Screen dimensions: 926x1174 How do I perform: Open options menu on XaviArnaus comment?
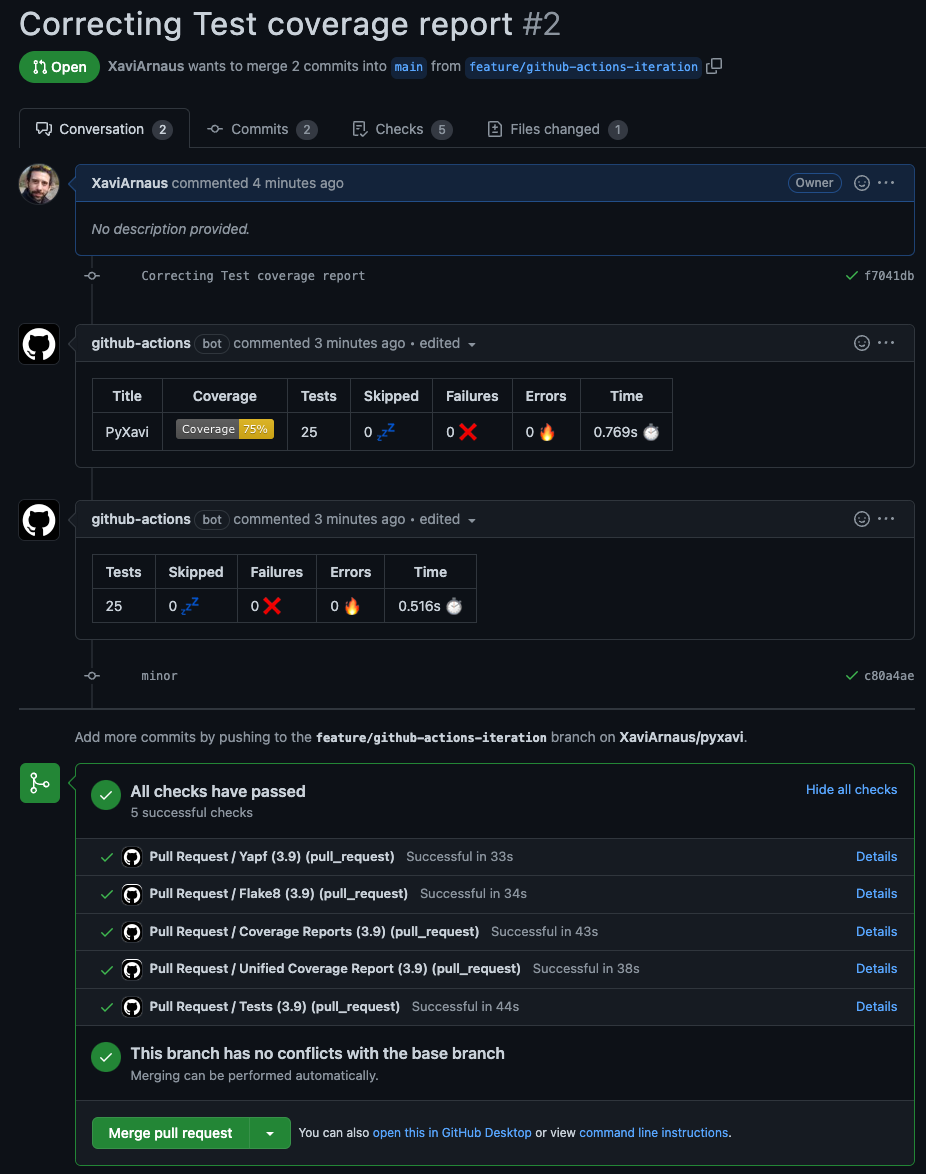tap(886, 183)
